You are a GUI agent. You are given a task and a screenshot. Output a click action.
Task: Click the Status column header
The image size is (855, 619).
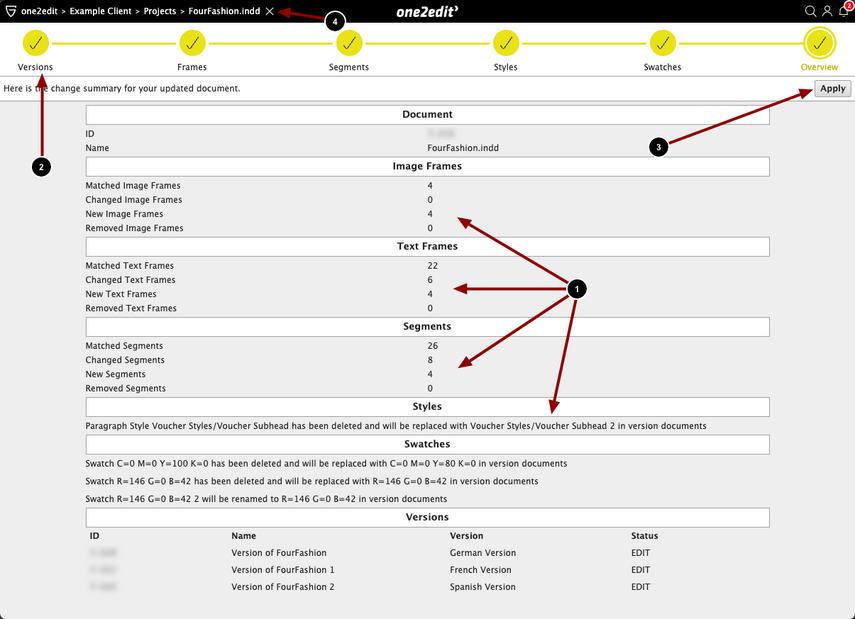[645, 536]
